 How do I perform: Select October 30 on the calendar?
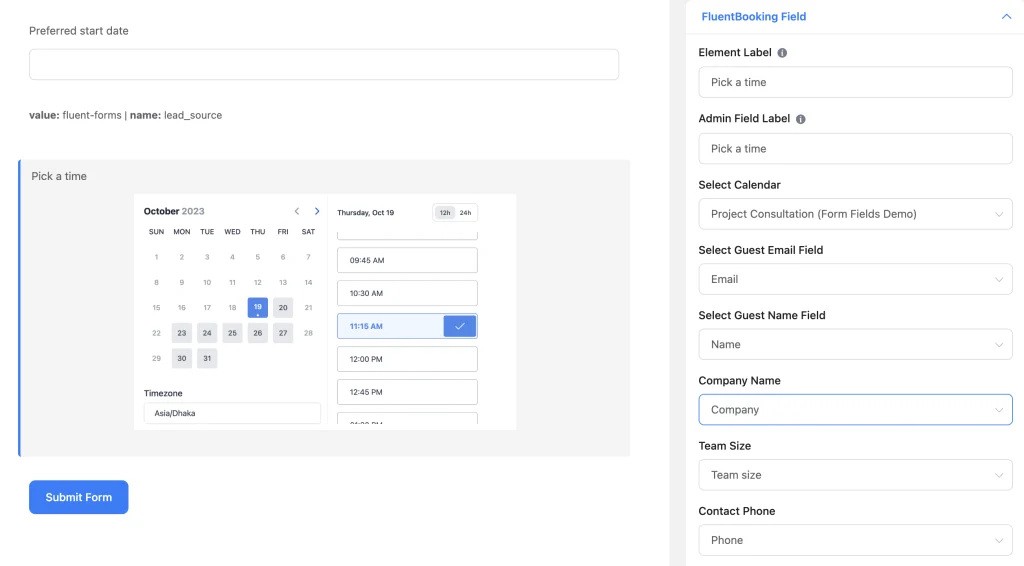(x=182, y=358)
